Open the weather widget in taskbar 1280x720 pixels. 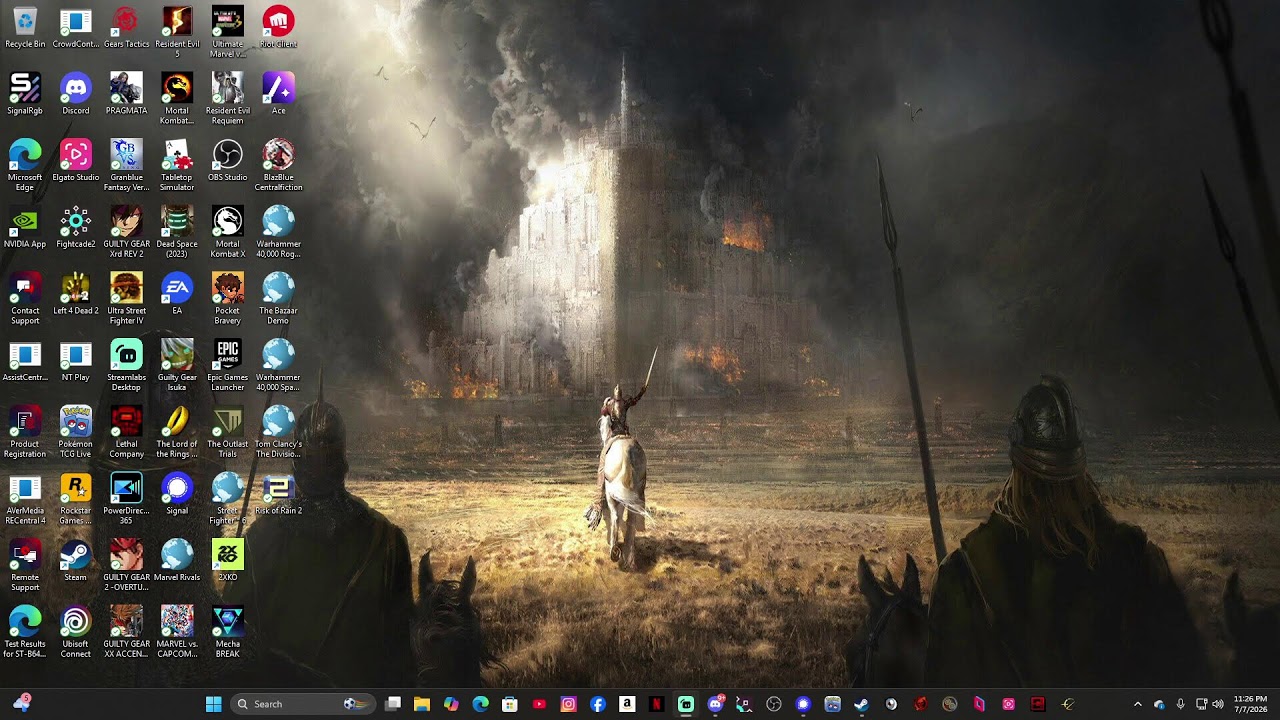pyautogui.click(x=21, y=704)
